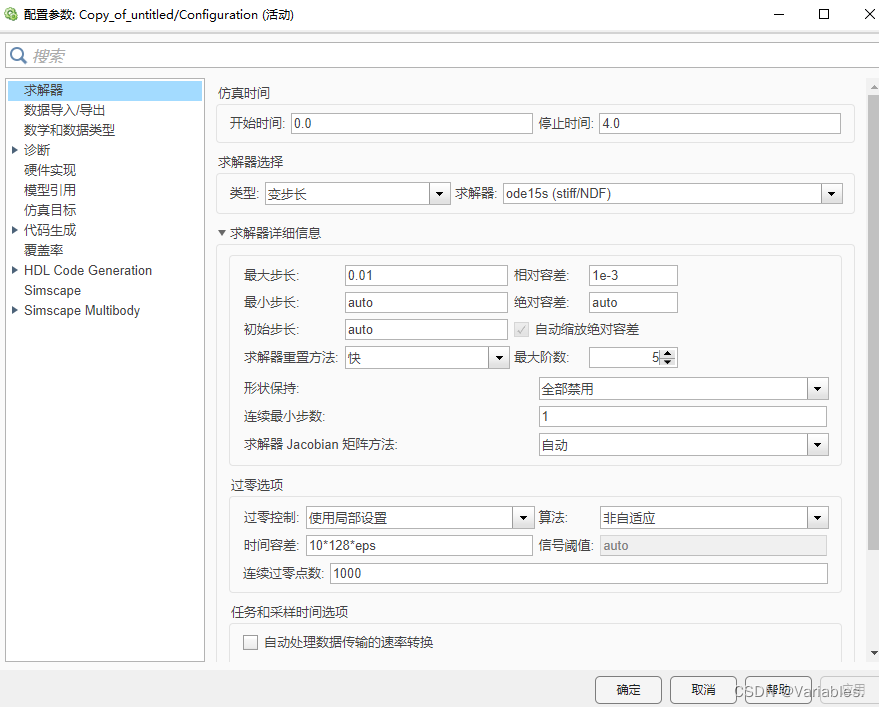This screenshot has height=707, width=879.
Task: Click the 帮助 button
Action: point(778,690)
